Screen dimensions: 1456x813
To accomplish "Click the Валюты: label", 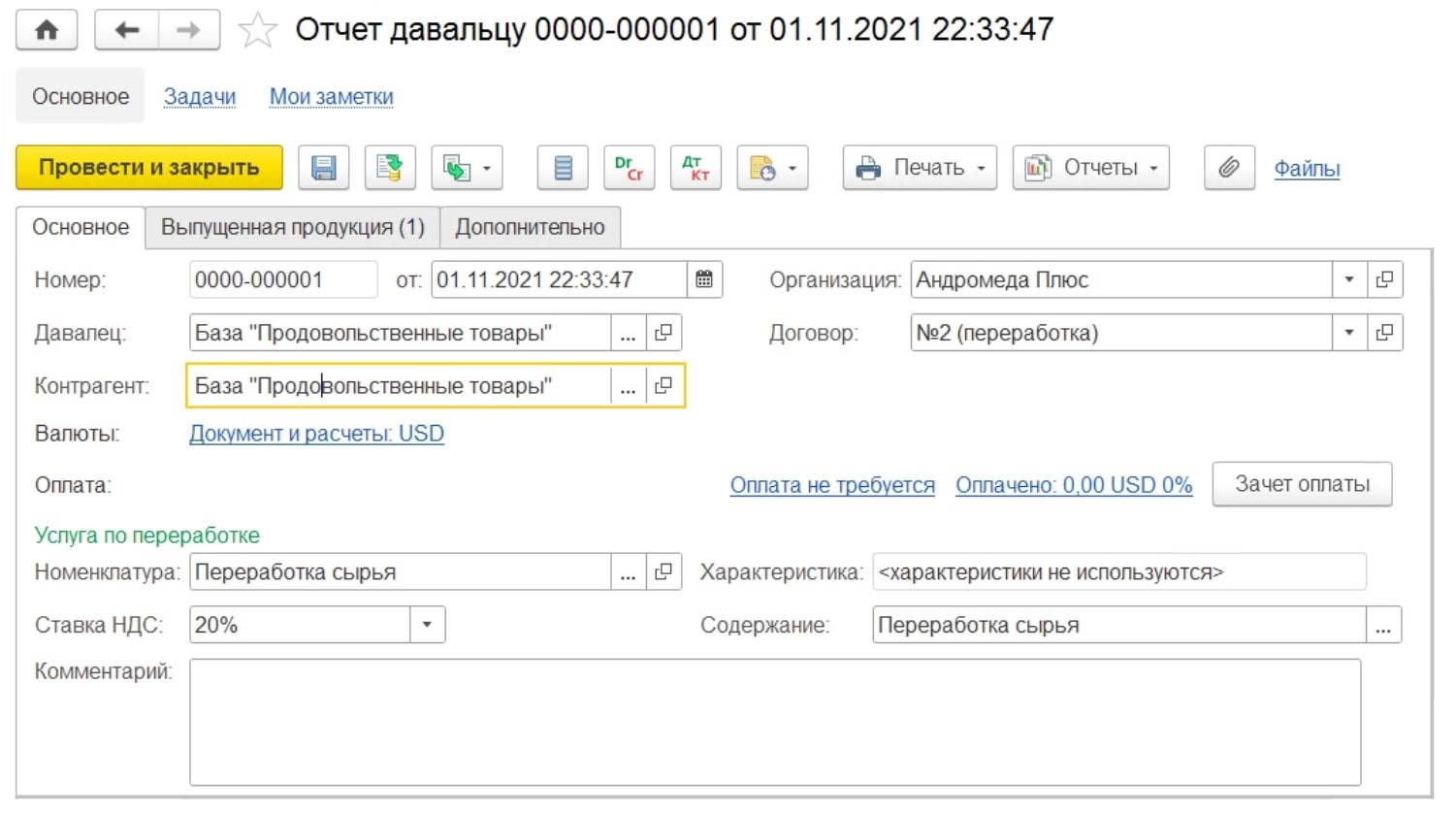I will (x=77, y=434).
